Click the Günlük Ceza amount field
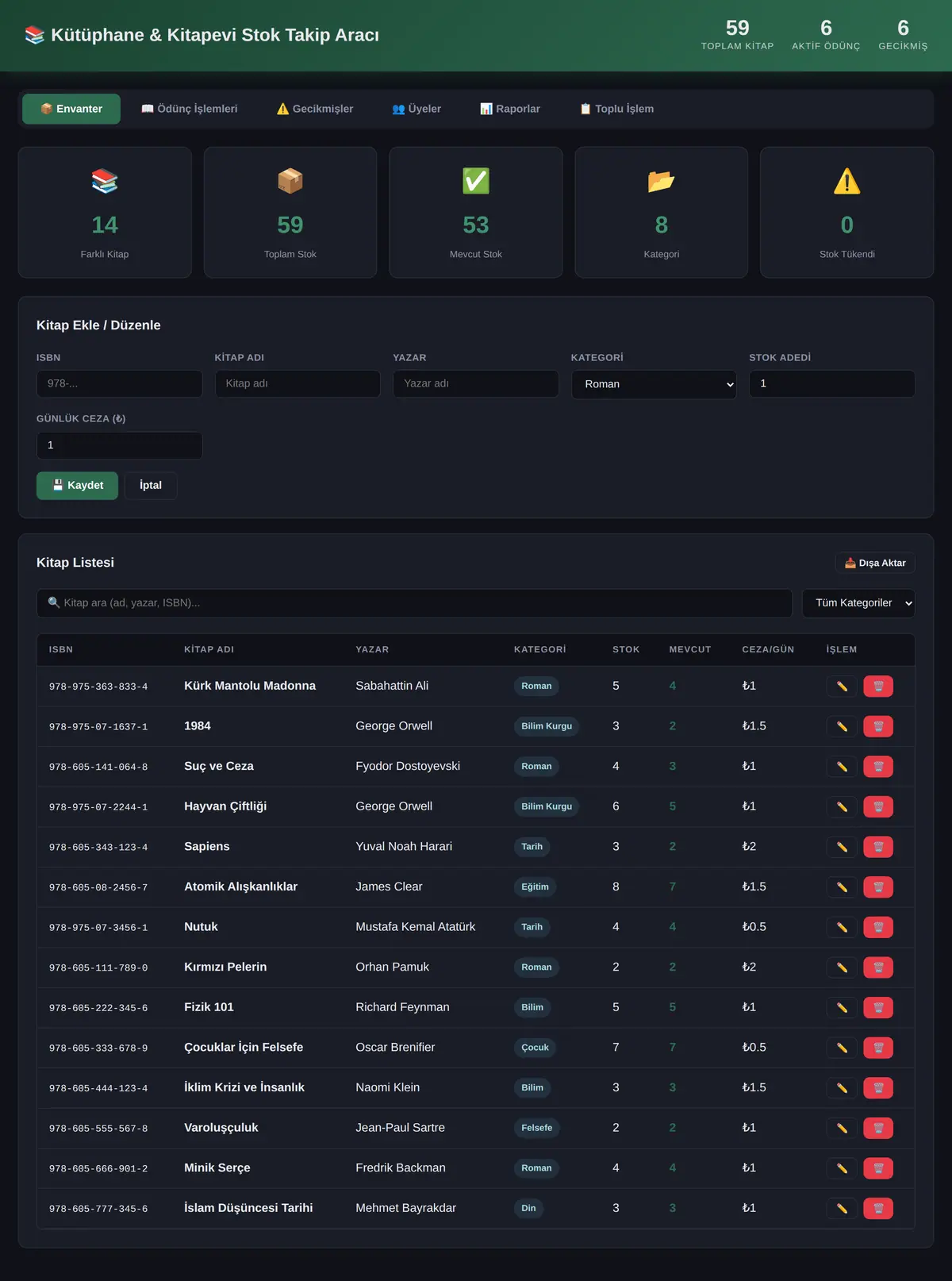 119,445
